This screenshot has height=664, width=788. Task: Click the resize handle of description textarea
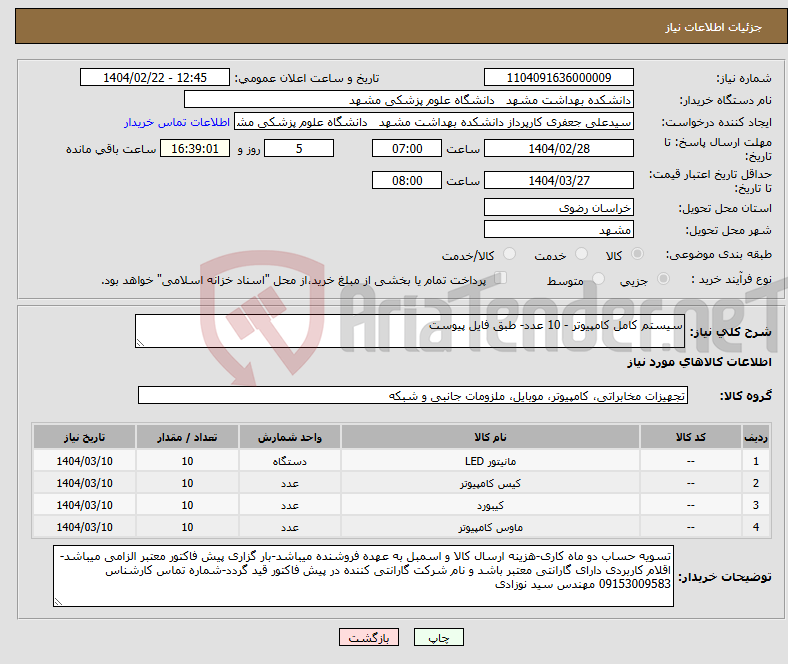(x=140, y=343)
